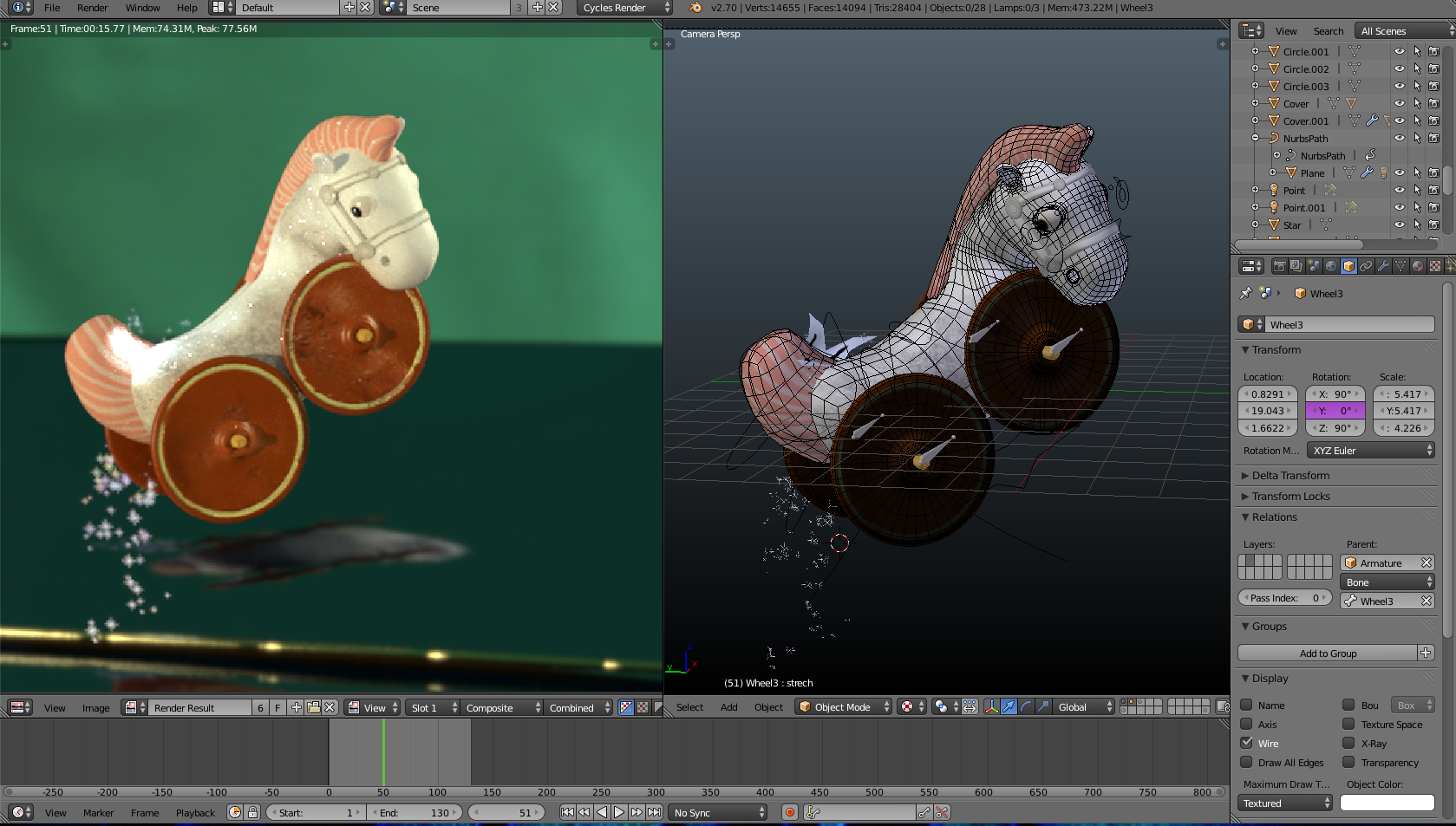The image size is (1456, 826).
Task: Open the Render menu in top bar
Action: (92, 8)
